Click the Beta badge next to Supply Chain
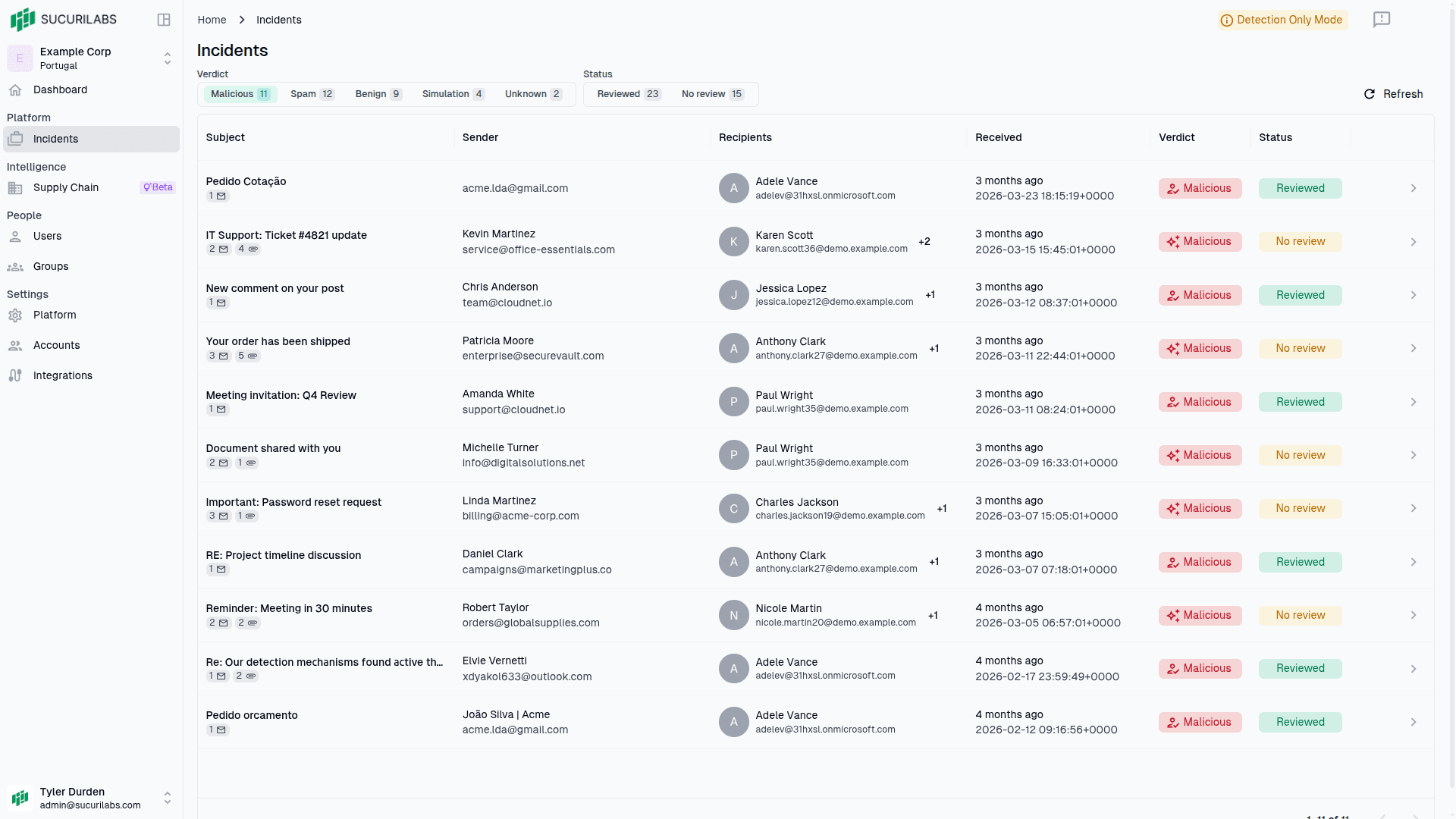1456x819 pixels. (158, 187)
